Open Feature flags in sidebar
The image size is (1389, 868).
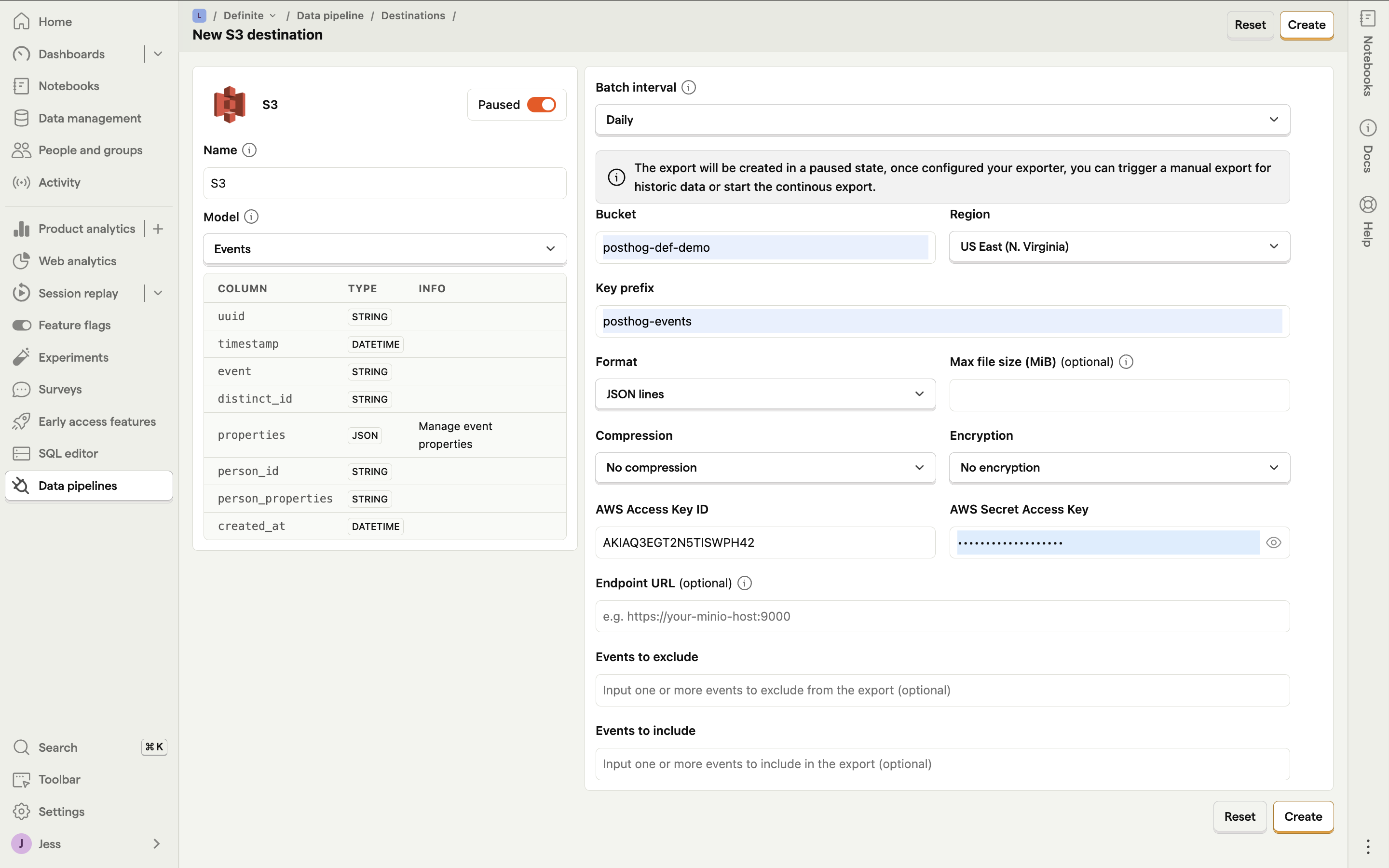[x=75, y=325]
